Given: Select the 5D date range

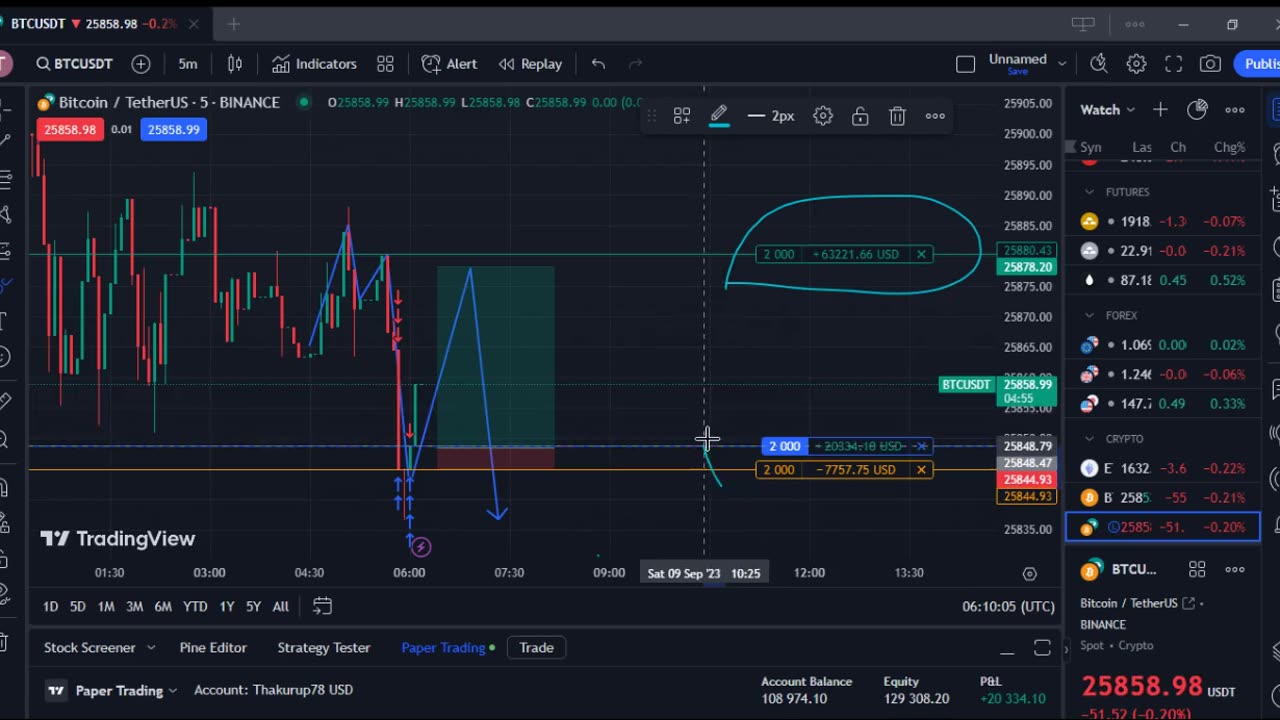Looking at the screenshot, I should click(x=78, y=606).
